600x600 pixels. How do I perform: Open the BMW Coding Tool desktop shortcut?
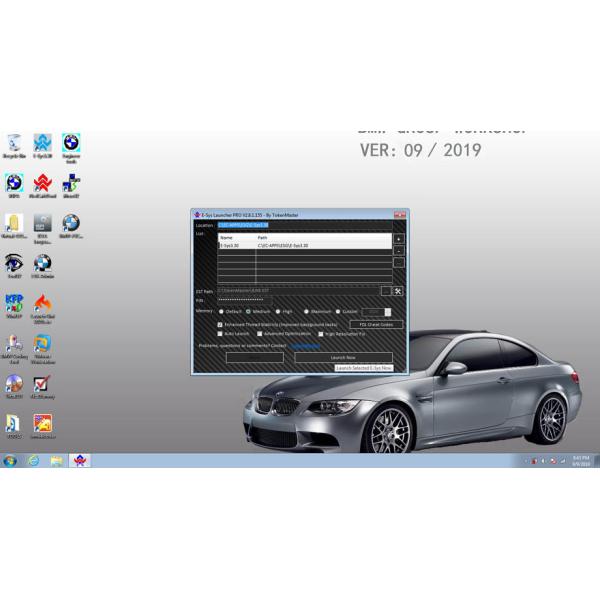coord(14,349)
